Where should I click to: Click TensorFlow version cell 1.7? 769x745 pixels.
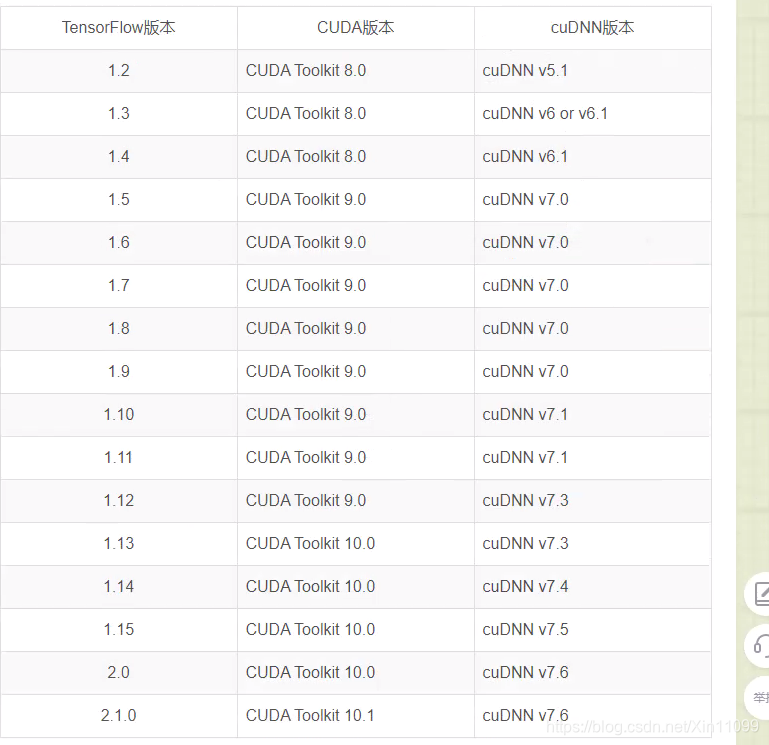pos(119,285)
